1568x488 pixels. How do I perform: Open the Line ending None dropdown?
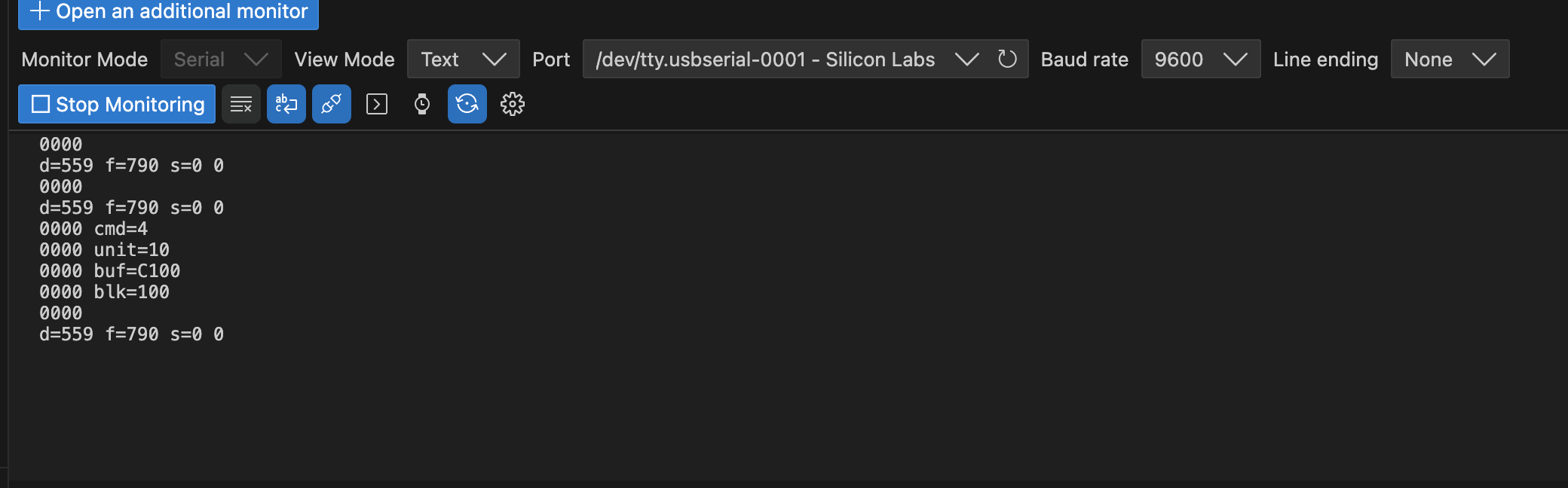pos(1450,59)
